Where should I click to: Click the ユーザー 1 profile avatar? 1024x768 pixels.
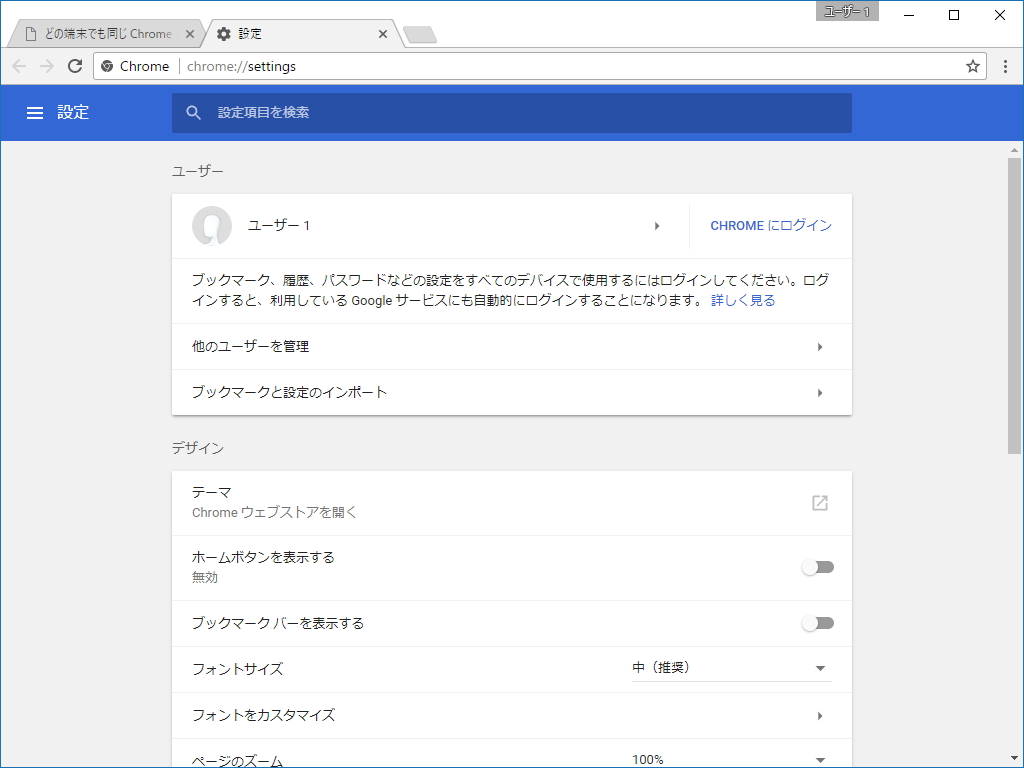tap(211, 226)
